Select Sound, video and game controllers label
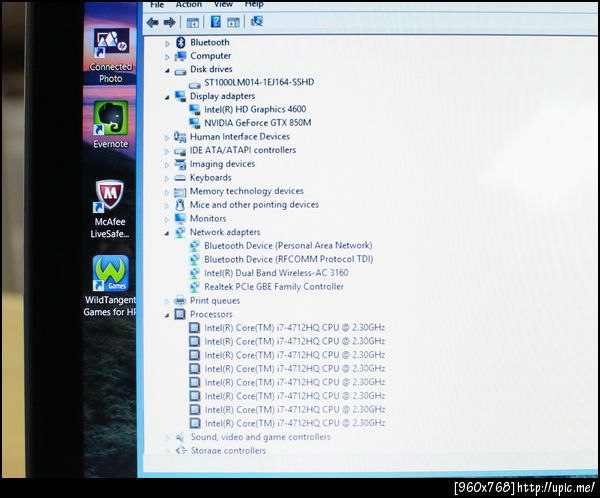This screenshot has width=600, height=498. coord(261,437)
